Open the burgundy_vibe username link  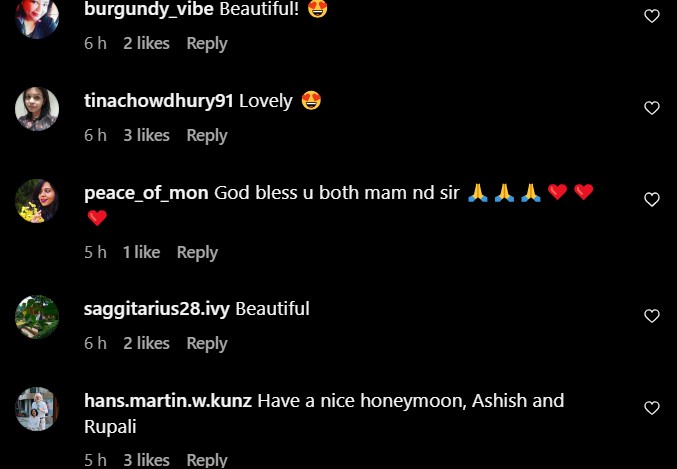click(x=149, y=10)
